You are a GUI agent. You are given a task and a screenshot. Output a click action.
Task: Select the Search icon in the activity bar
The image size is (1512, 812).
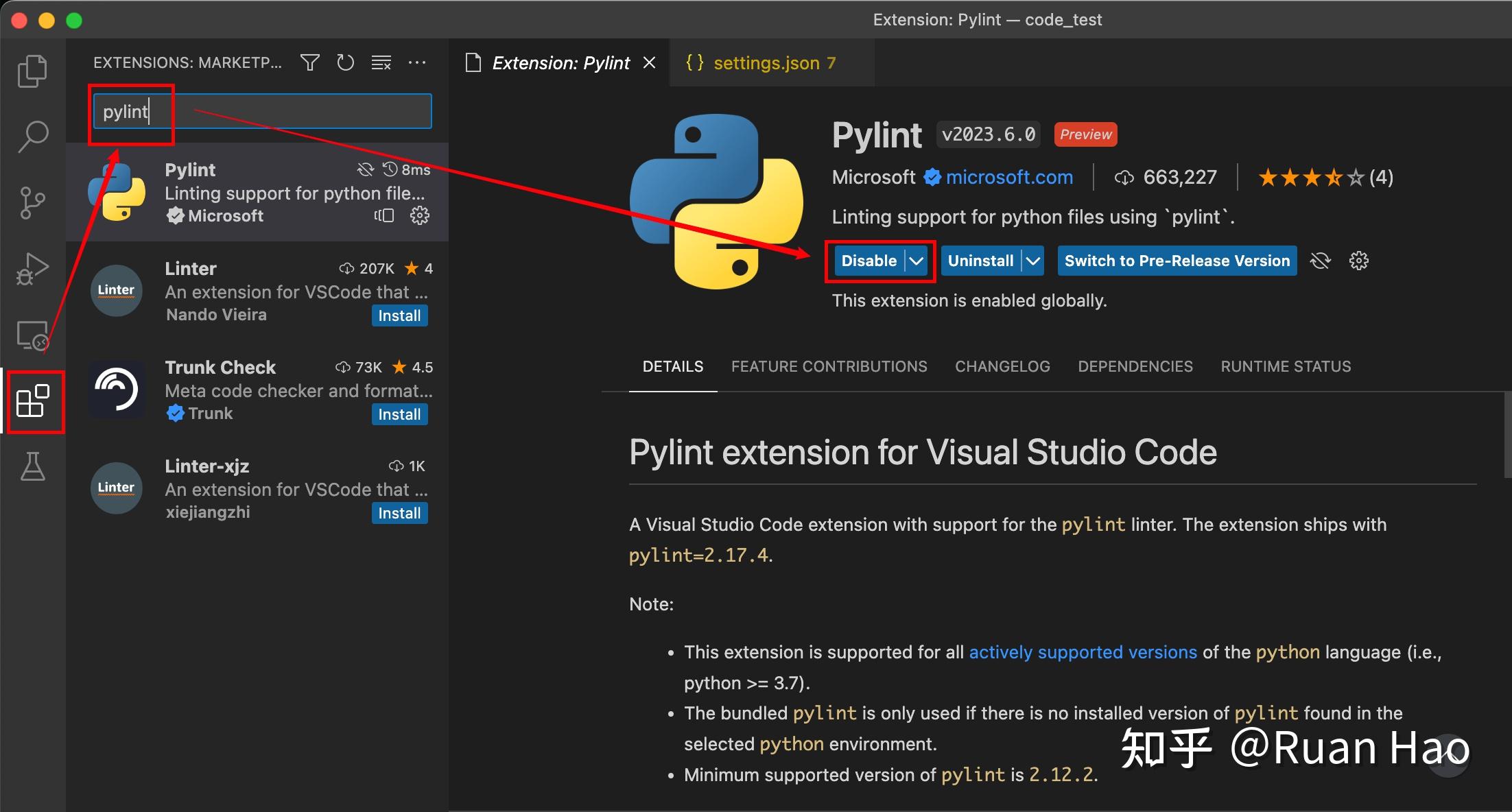click(x=32, y=136)
